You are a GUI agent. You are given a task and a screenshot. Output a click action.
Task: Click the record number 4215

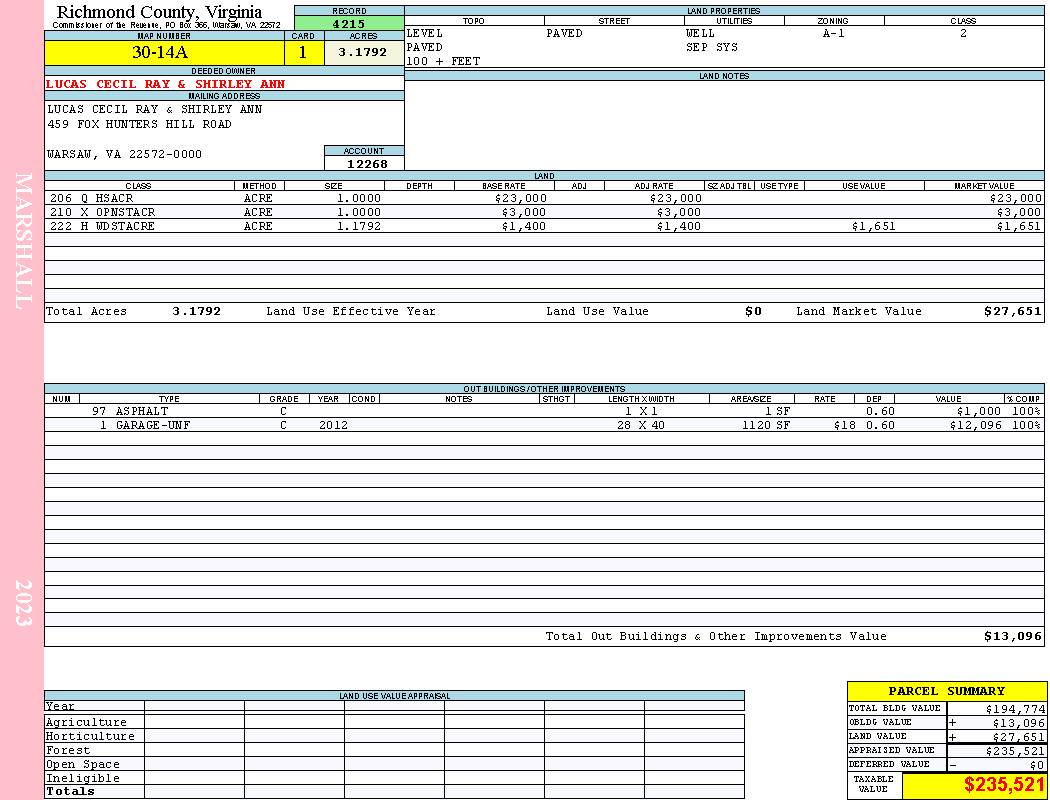349,23
